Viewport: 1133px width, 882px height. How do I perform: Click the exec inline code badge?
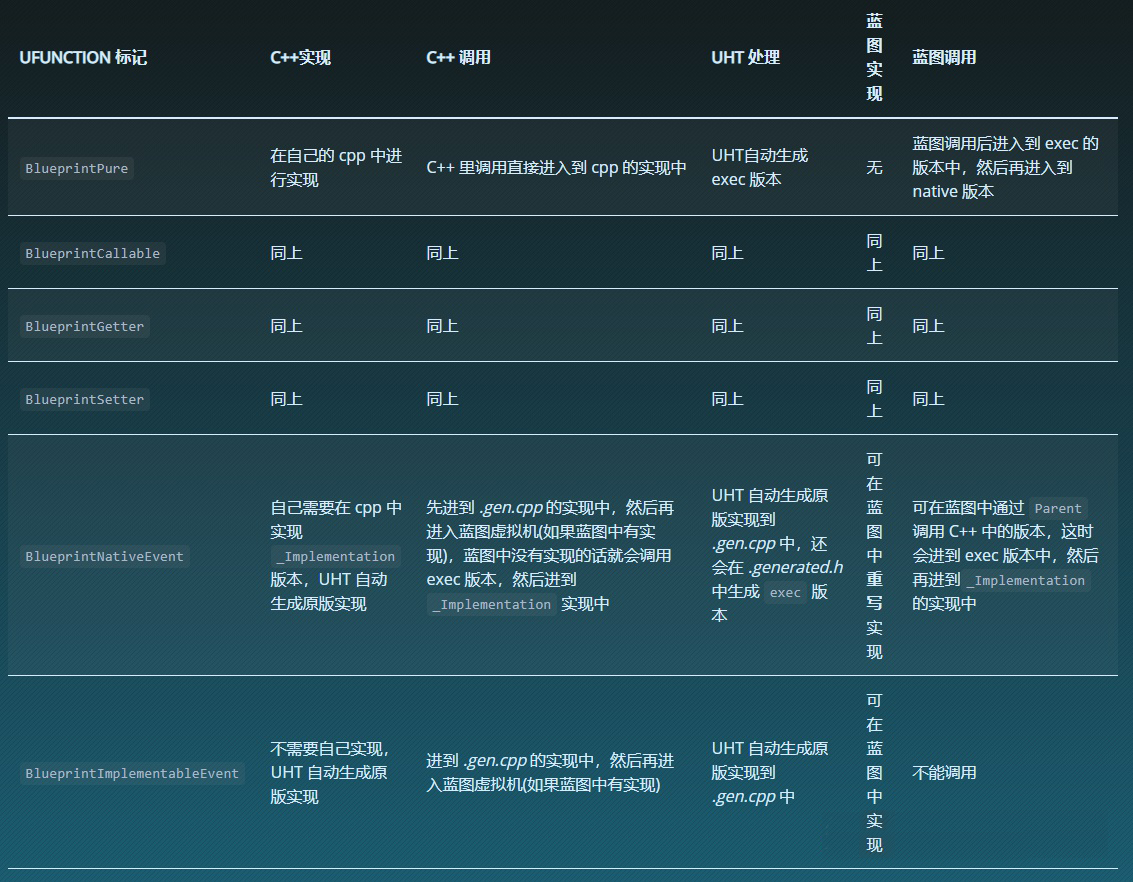coord(785,592)
